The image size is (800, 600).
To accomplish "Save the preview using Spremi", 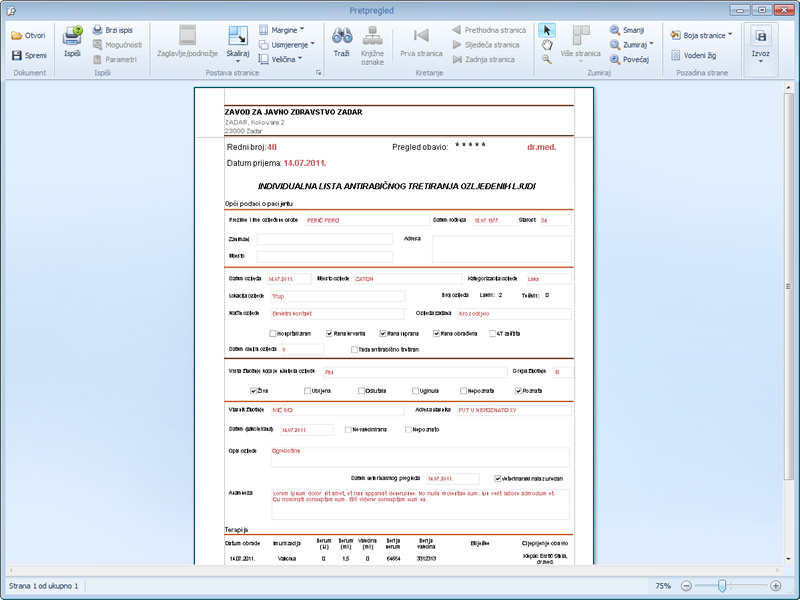I will point(29,55).
